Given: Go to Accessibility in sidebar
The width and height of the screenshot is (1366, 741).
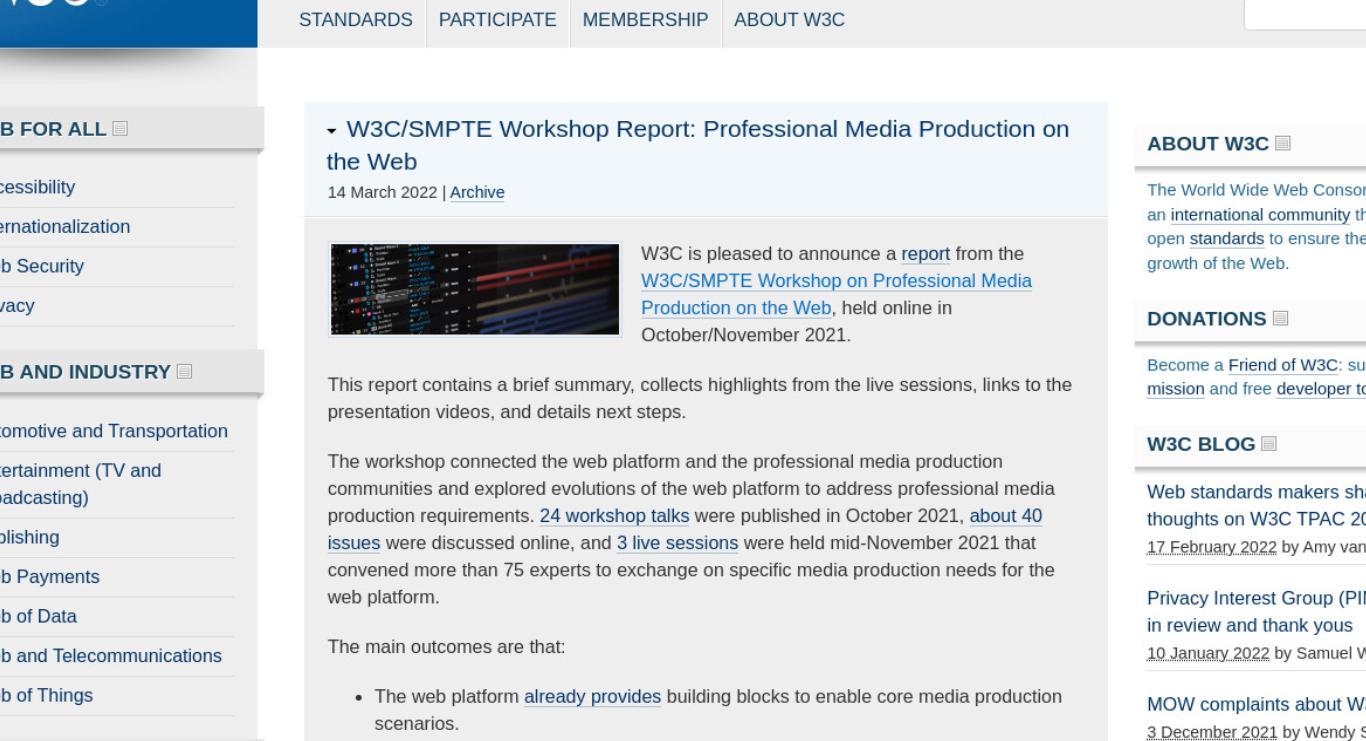Looking at the screenshot, I should point(37,187).
